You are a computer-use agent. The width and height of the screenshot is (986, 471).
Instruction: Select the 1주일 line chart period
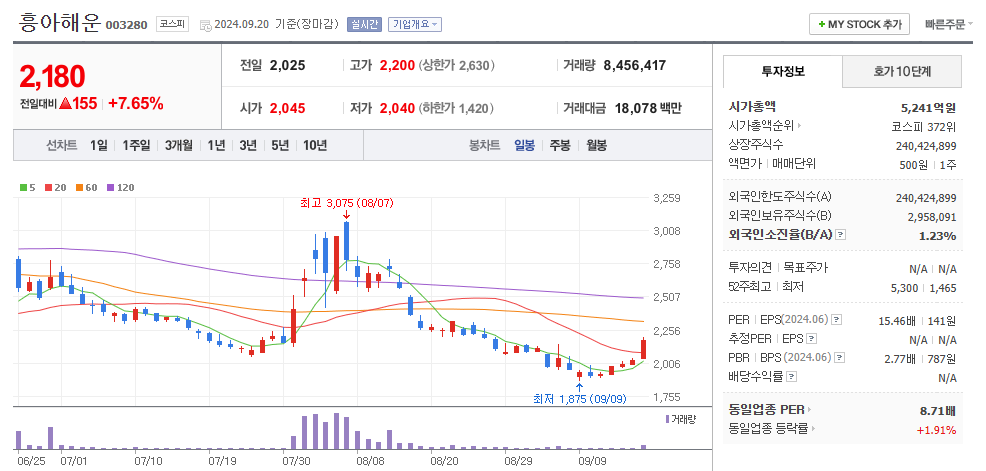[x=136, y=145]
